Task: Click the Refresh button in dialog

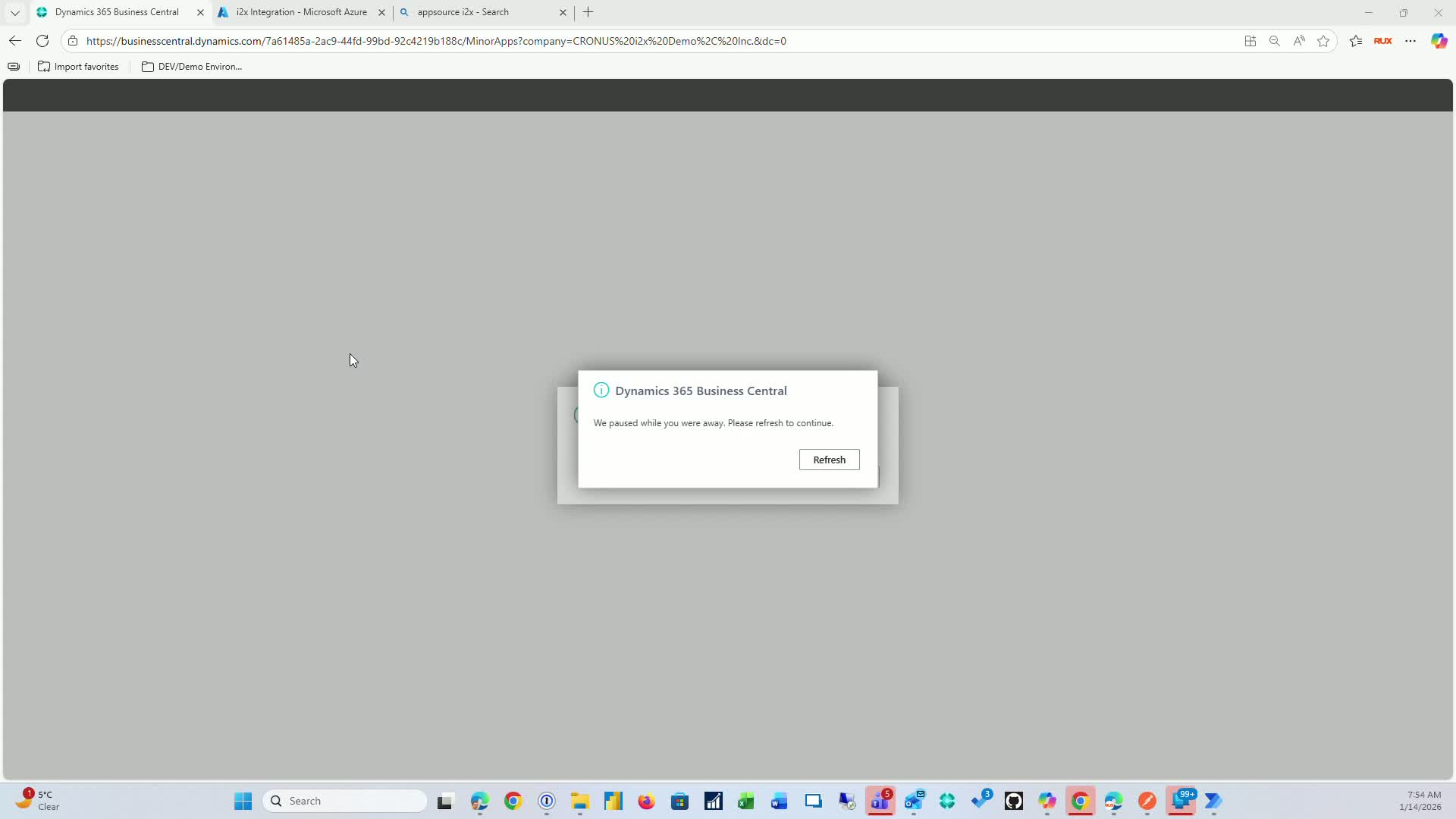Action: tap(829, 460)
